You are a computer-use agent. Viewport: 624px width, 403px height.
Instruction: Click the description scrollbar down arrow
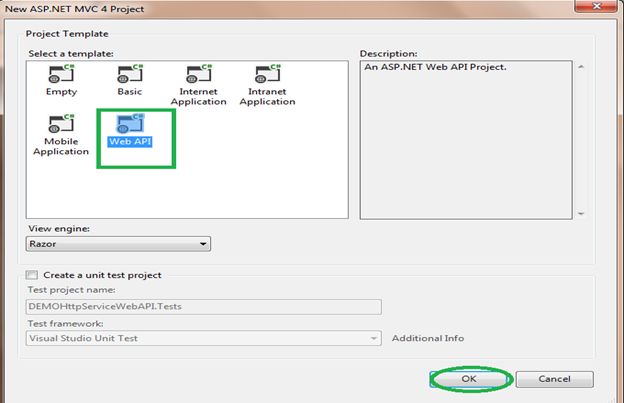click(x=581, y=214)
